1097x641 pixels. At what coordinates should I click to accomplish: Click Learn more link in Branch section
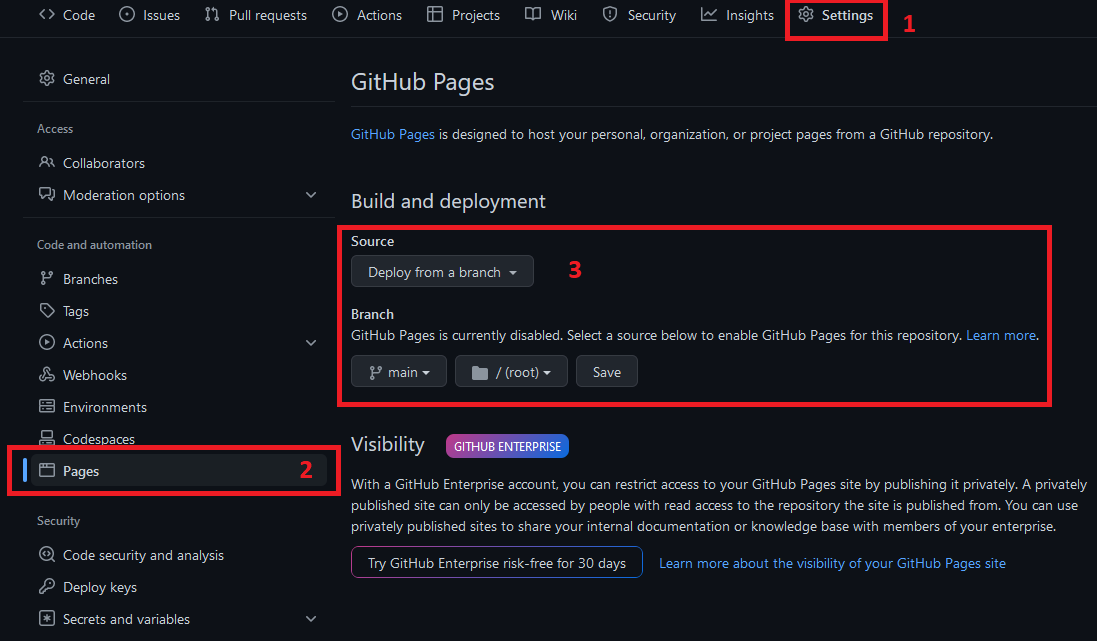click(x=1001, y=335)
